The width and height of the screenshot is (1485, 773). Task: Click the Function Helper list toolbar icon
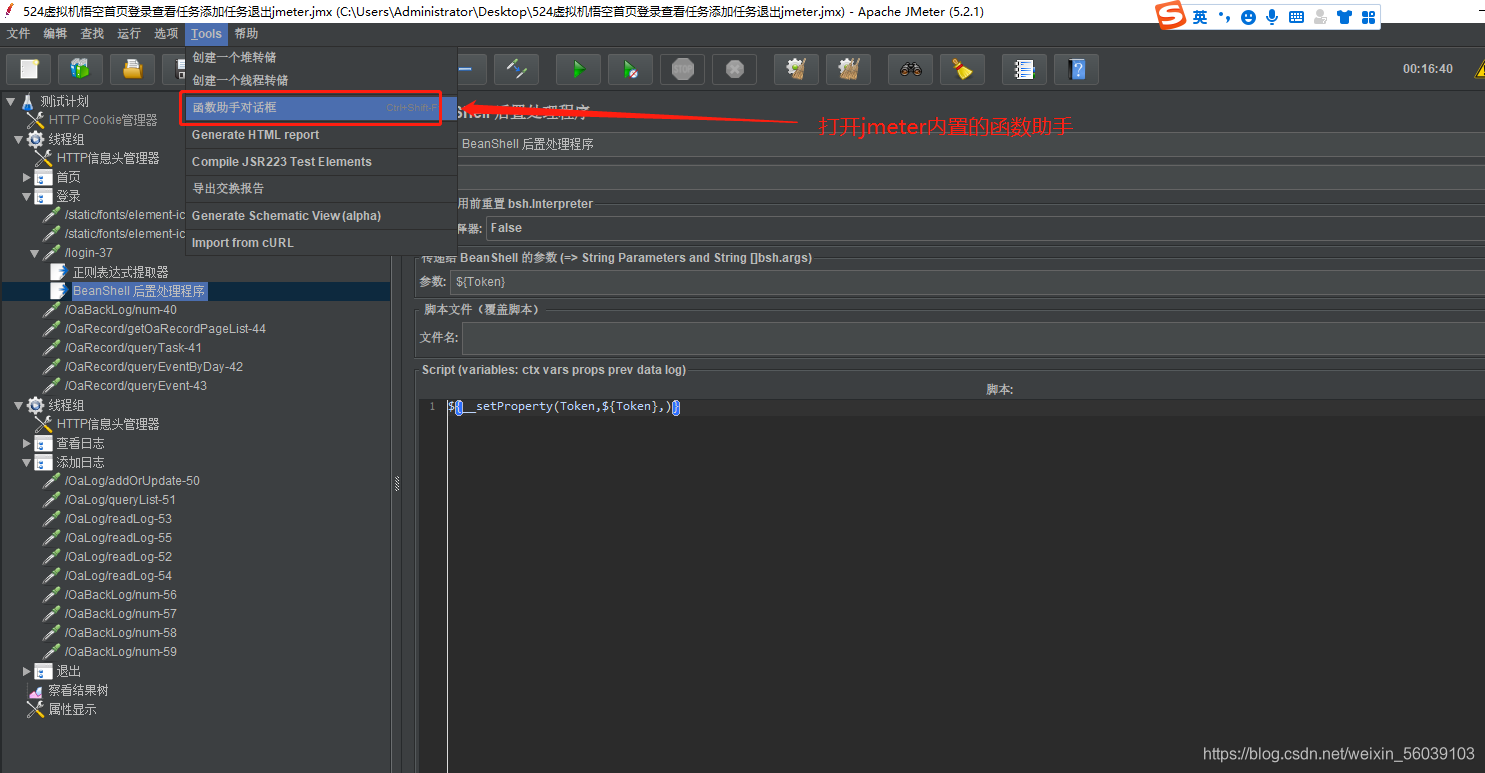(1024, 69)
